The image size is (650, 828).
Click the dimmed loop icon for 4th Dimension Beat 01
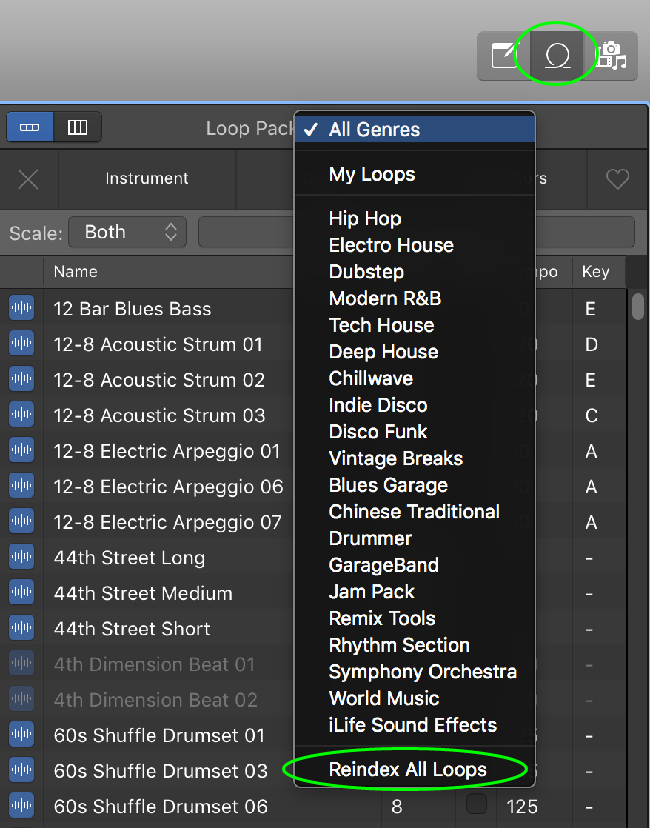21,664
